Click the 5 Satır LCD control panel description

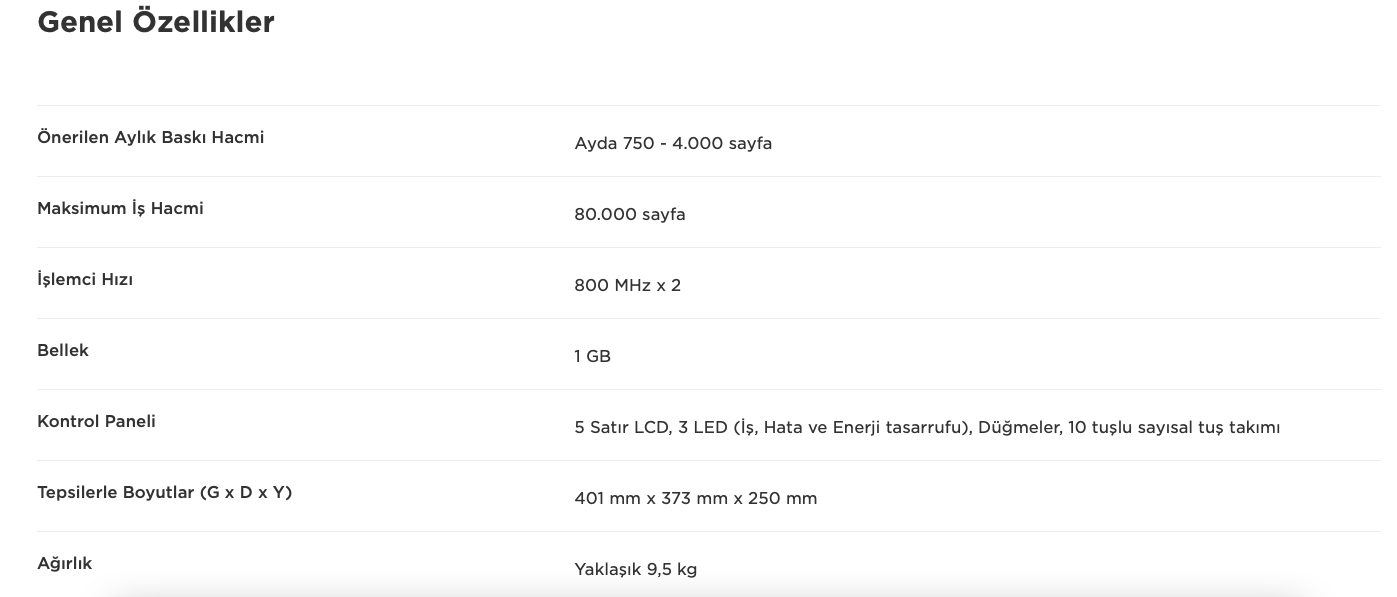pyautogui.click(x=927, y=427)
